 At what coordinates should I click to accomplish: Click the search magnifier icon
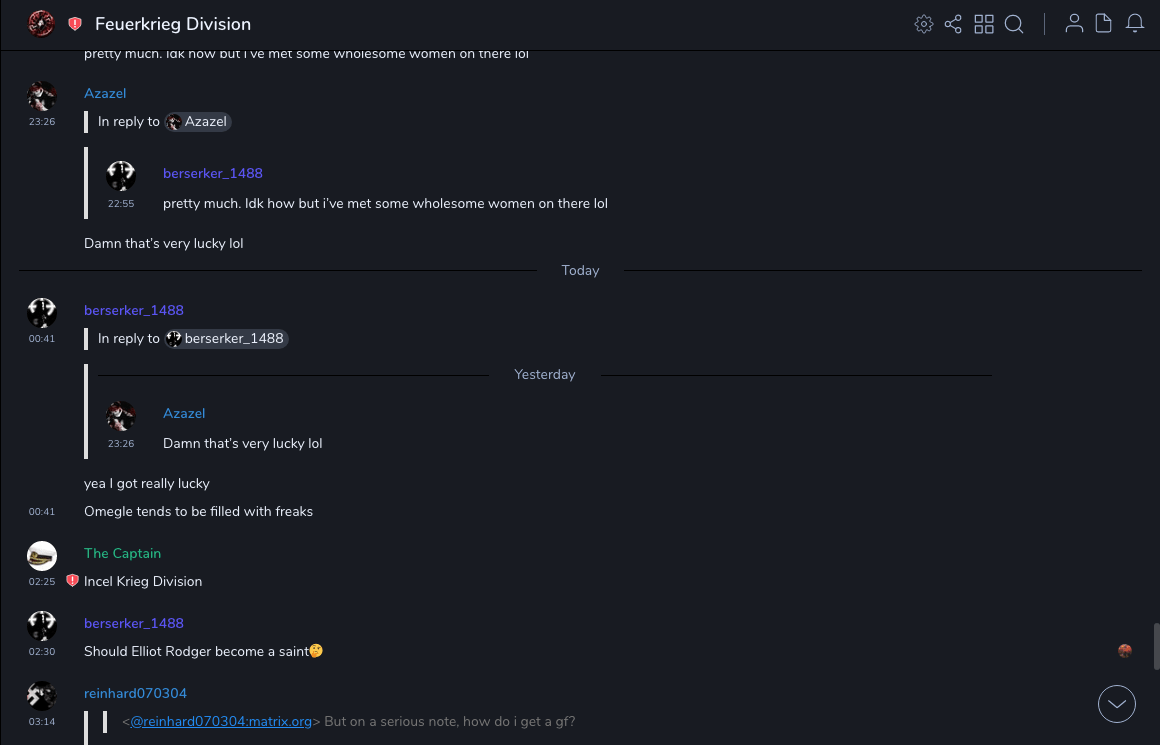coord(1014,24)
